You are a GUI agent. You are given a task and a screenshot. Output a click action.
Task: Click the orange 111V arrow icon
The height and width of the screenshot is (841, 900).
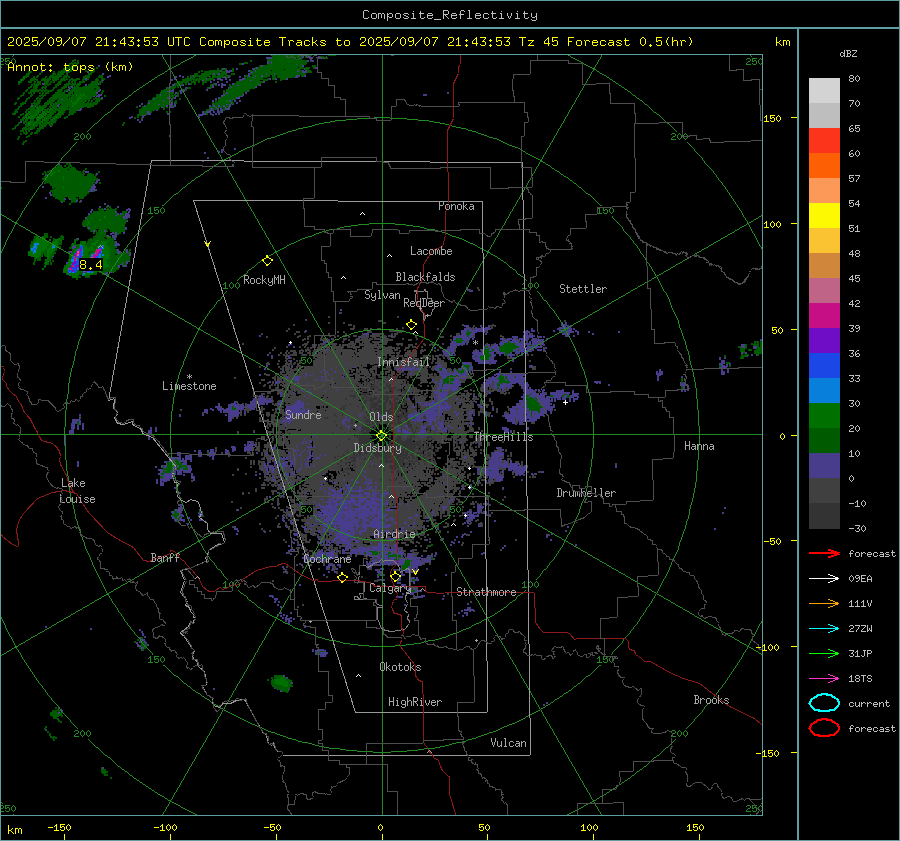[824, 603]
